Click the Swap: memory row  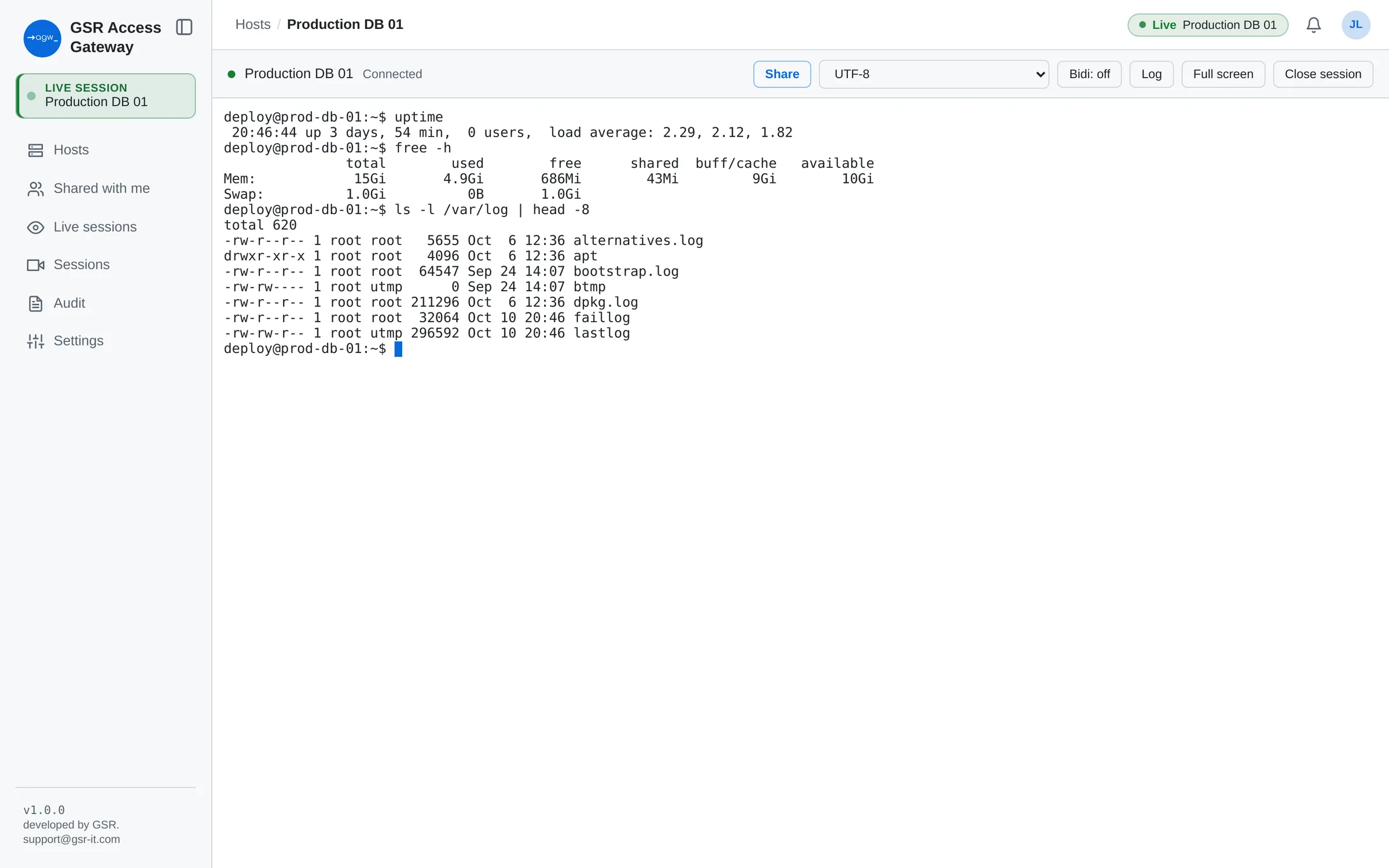(402, 194)
